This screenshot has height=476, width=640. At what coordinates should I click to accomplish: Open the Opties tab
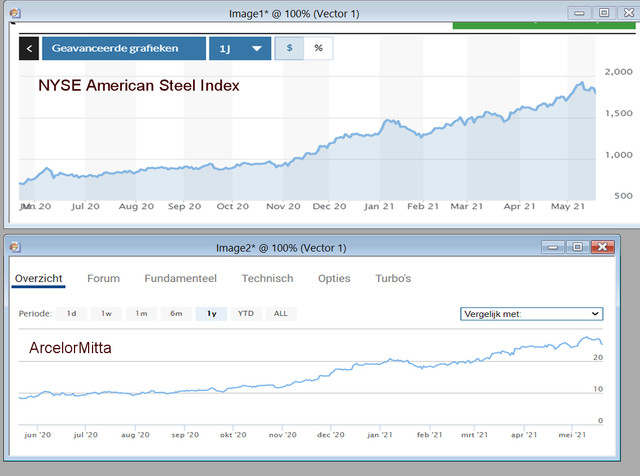pyautogui.click(x=334, y=278)
